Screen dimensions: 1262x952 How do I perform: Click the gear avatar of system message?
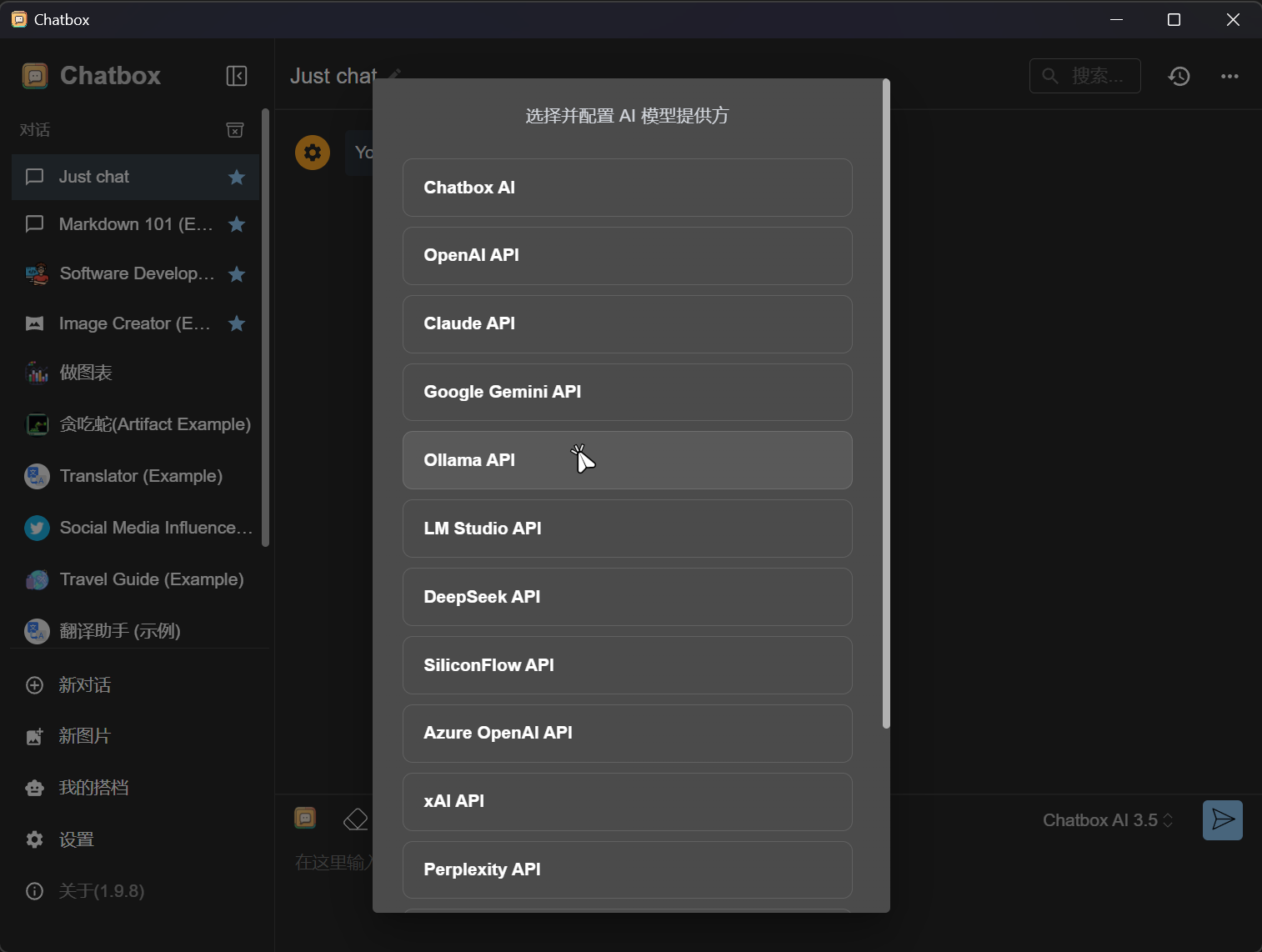(313, 153)
